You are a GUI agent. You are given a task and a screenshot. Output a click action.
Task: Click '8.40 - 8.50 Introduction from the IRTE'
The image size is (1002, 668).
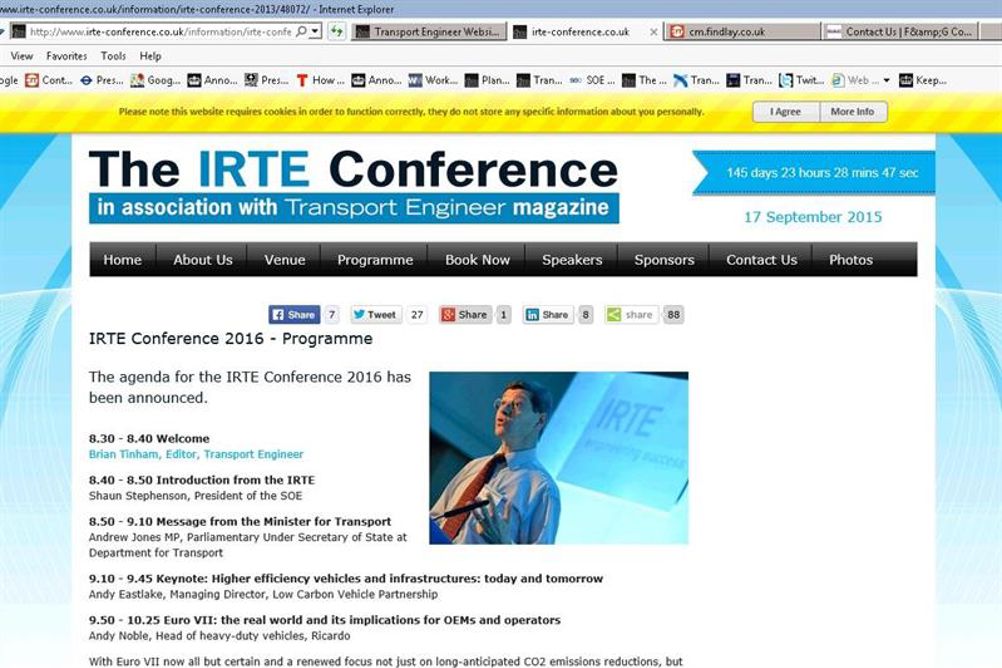point(202,480)
